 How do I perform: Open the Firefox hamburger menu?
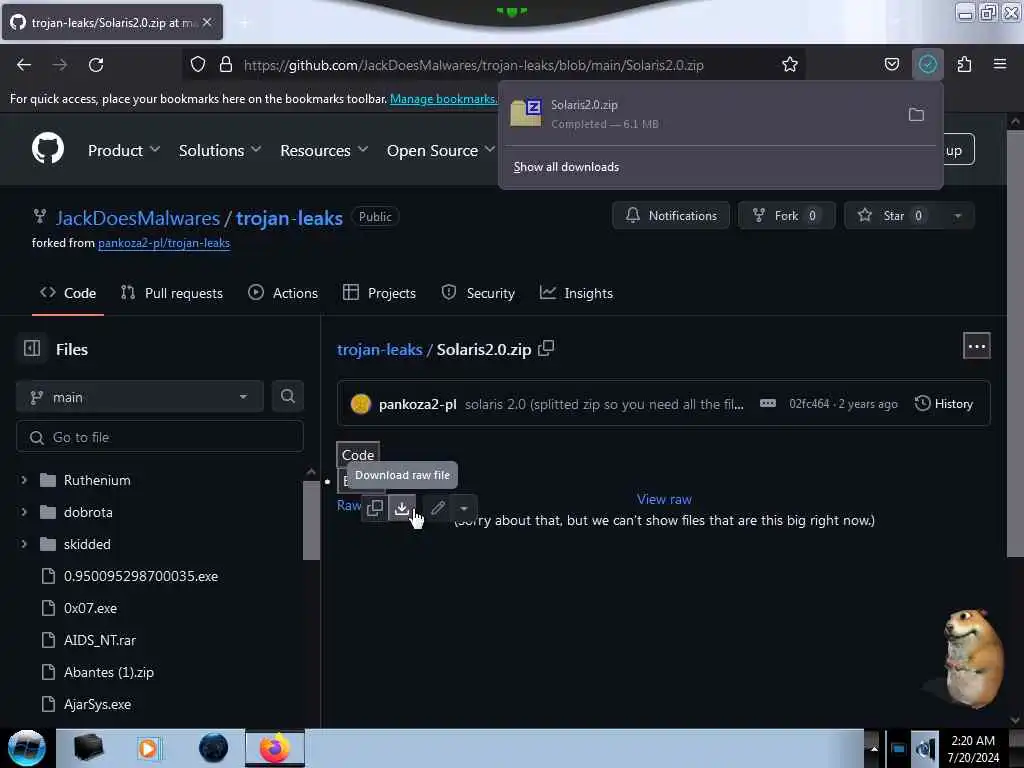pyautogui.click(x=1000, y=64)
